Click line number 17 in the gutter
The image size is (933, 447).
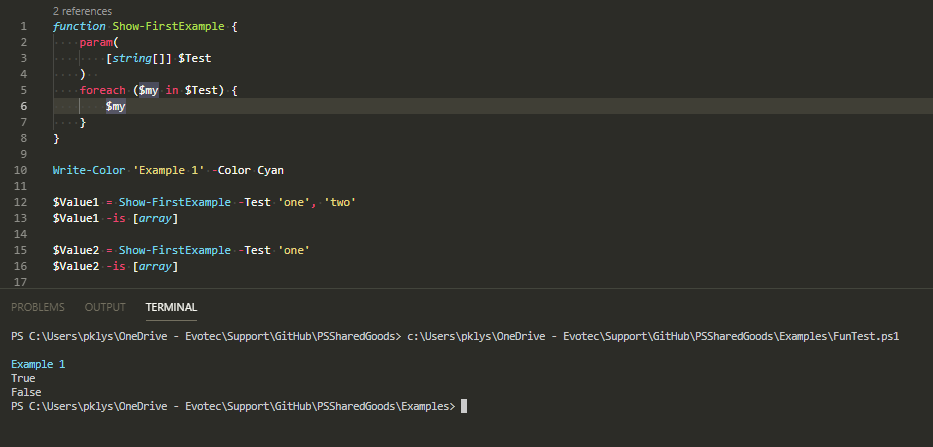pos(20,283)
